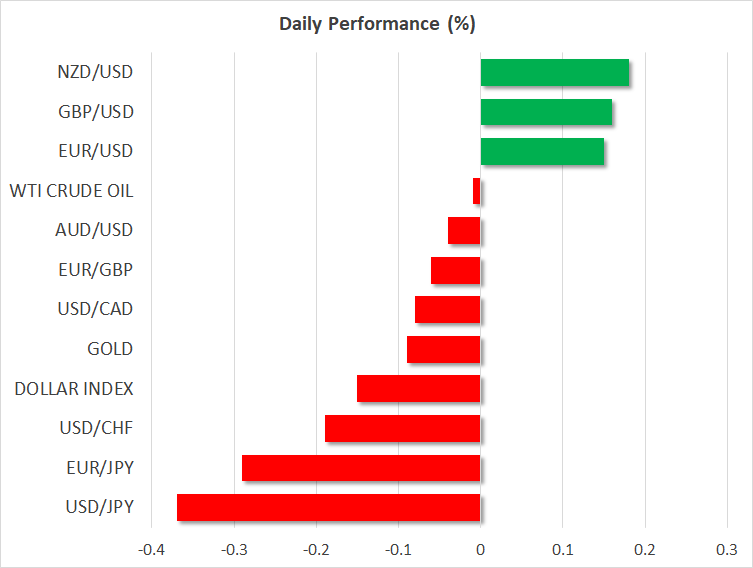Select the green NZD/USD bar
This screenshot has height=568, width=753.
[x=555, y=73]
